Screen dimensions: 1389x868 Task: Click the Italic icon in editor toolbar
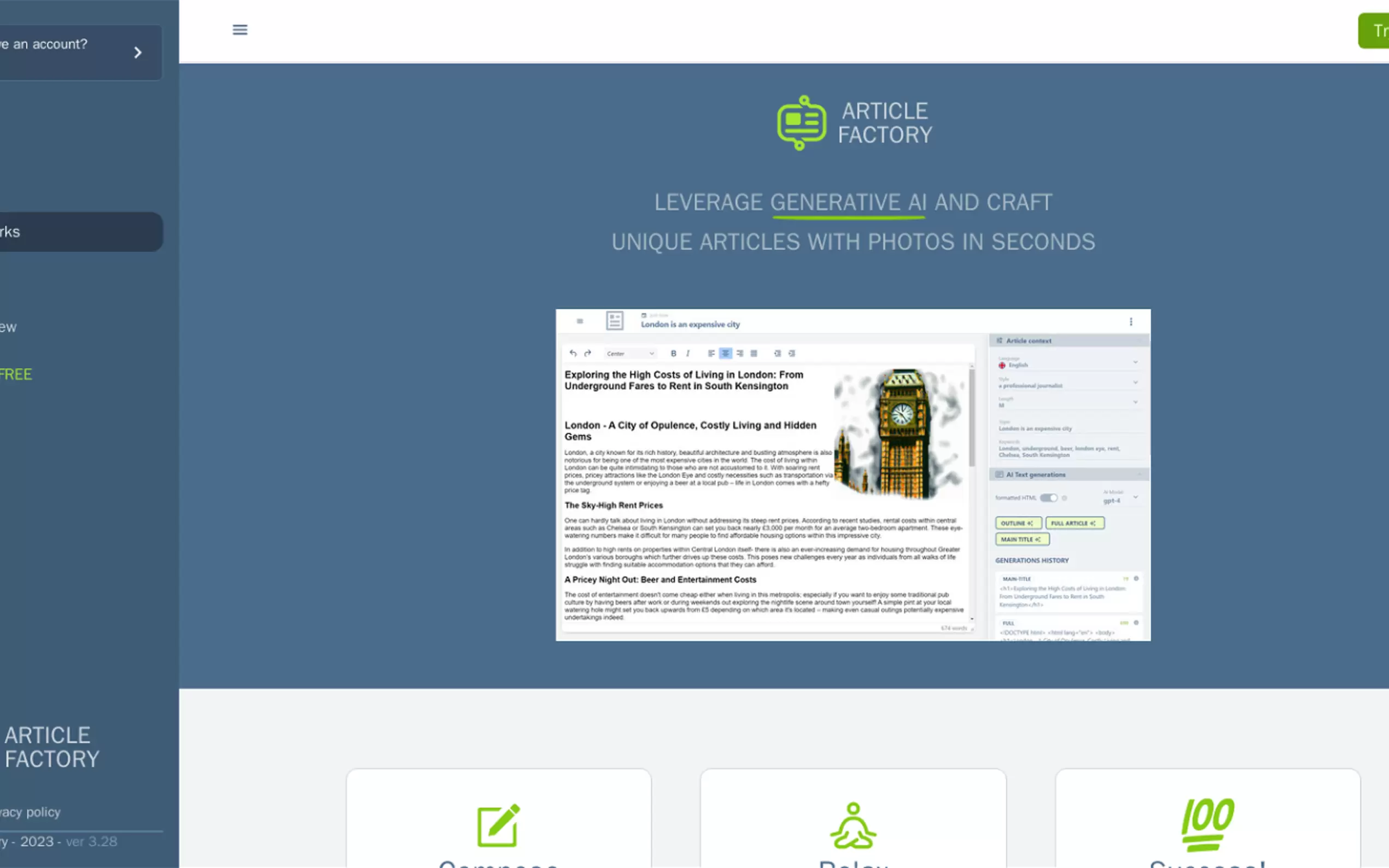pyautogui.click(x=687, y=354)
